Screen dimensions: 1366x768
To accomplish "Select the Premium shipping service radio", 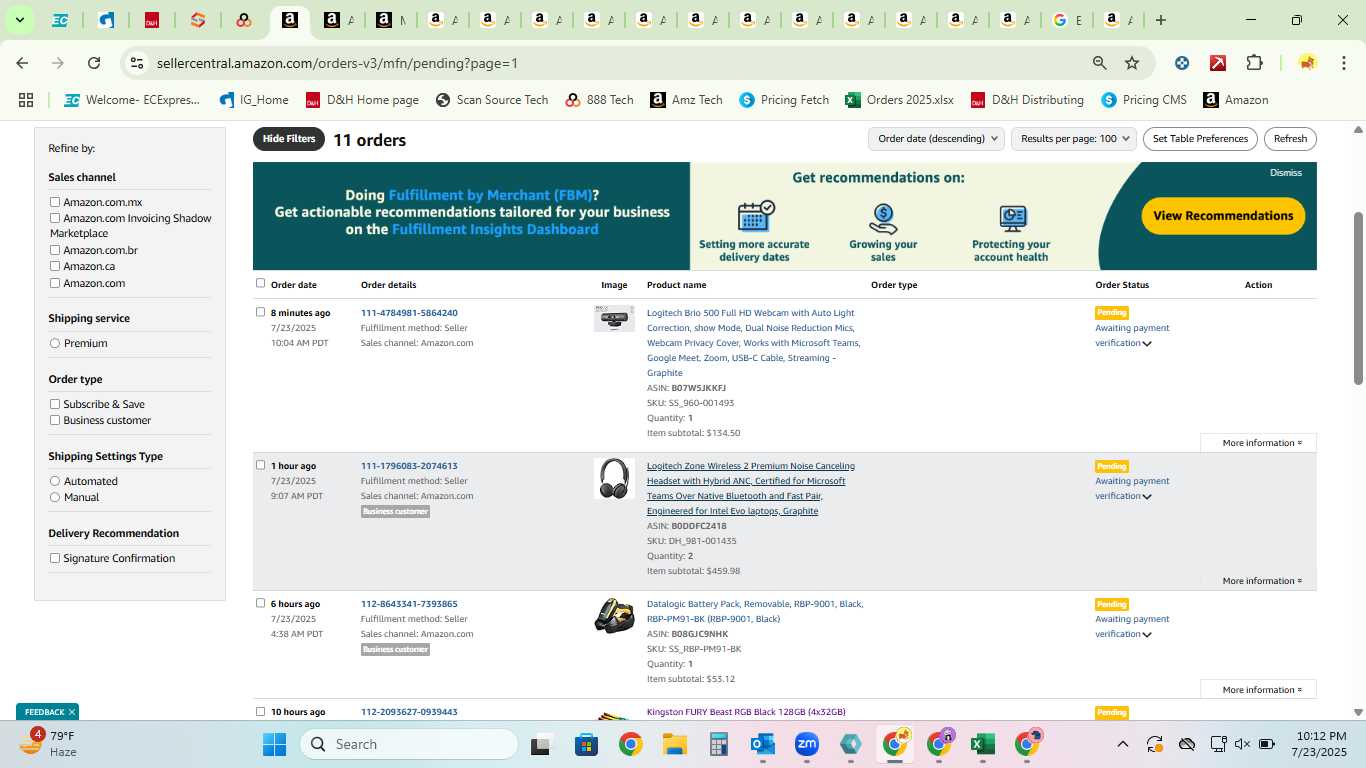I will coord(55,343).
